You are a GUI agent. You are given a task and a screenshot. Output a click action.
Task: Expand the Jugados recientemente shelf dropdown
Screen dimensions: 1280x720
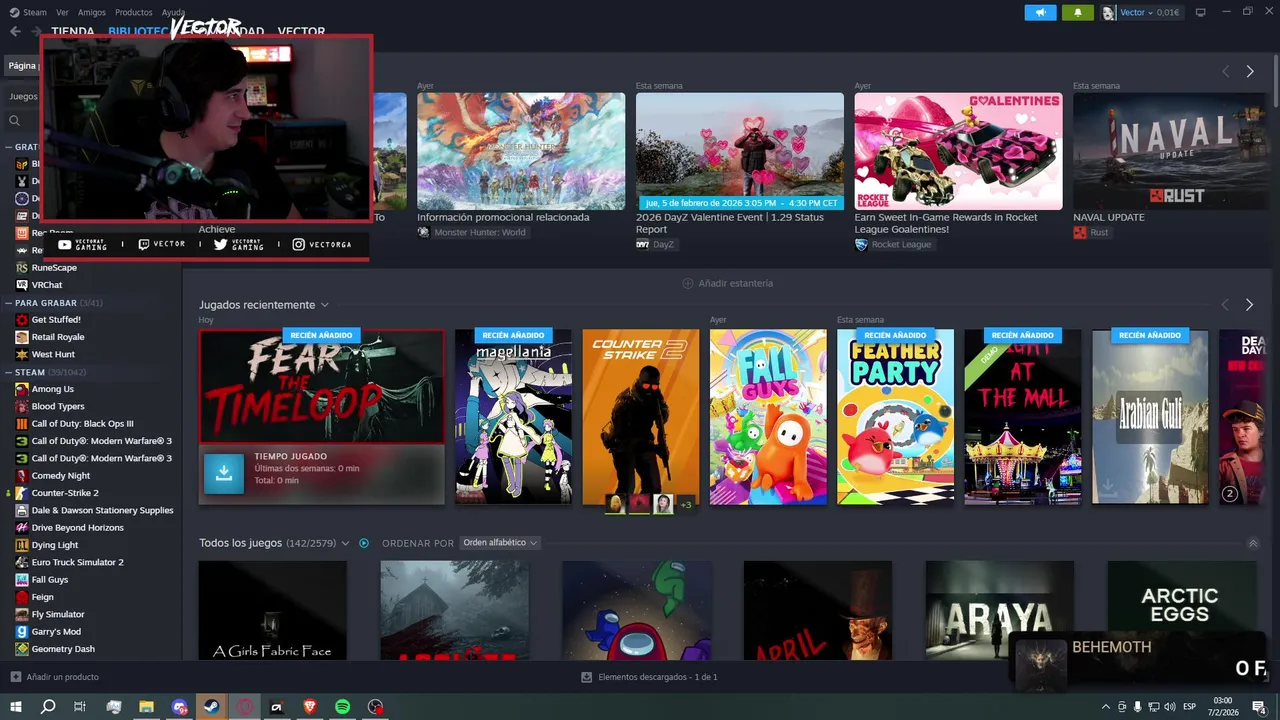[x=325, y=305]
